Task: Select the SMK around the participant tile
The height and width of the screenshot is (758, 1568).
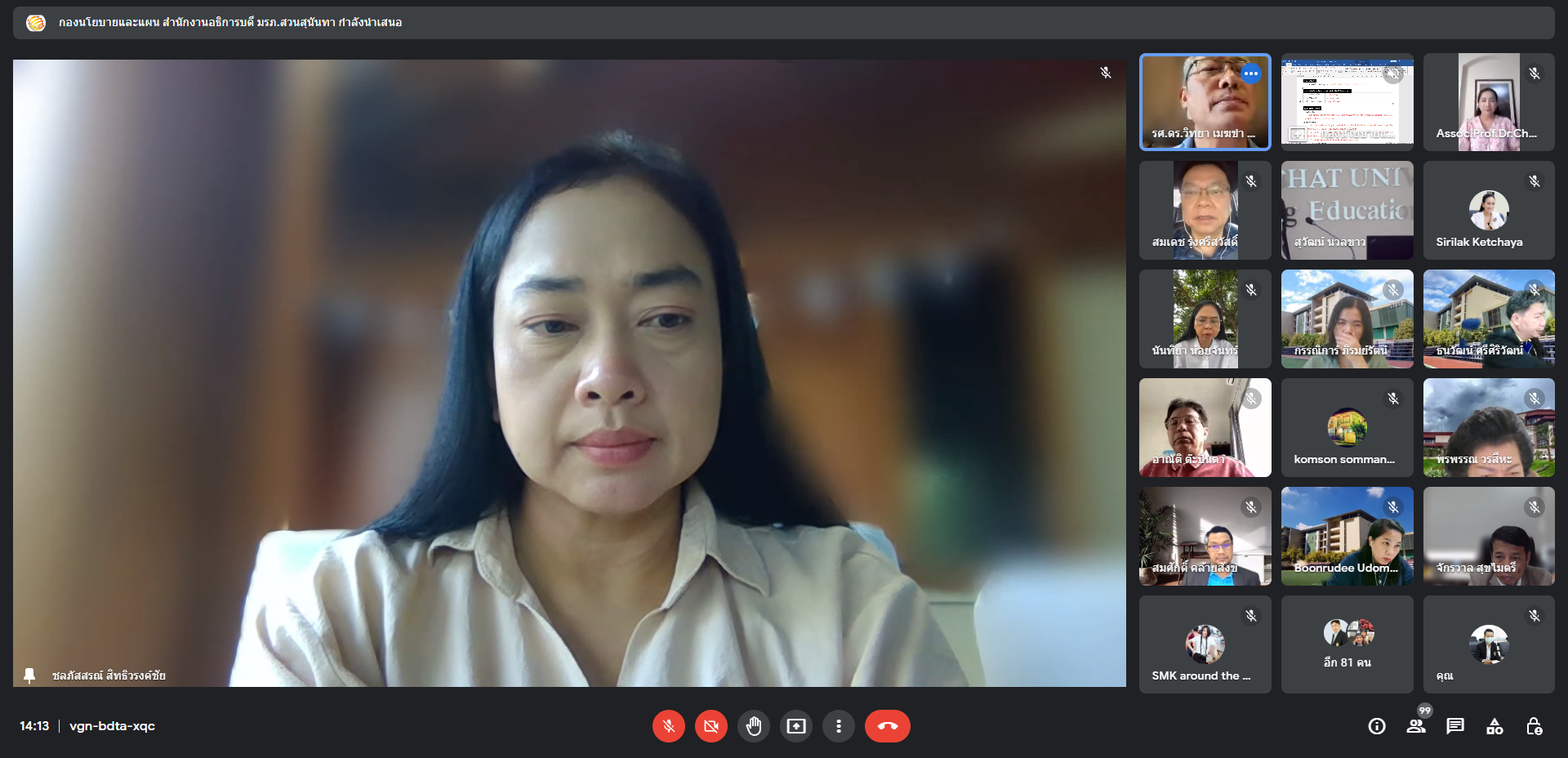Action: (x=1205, y=644)
